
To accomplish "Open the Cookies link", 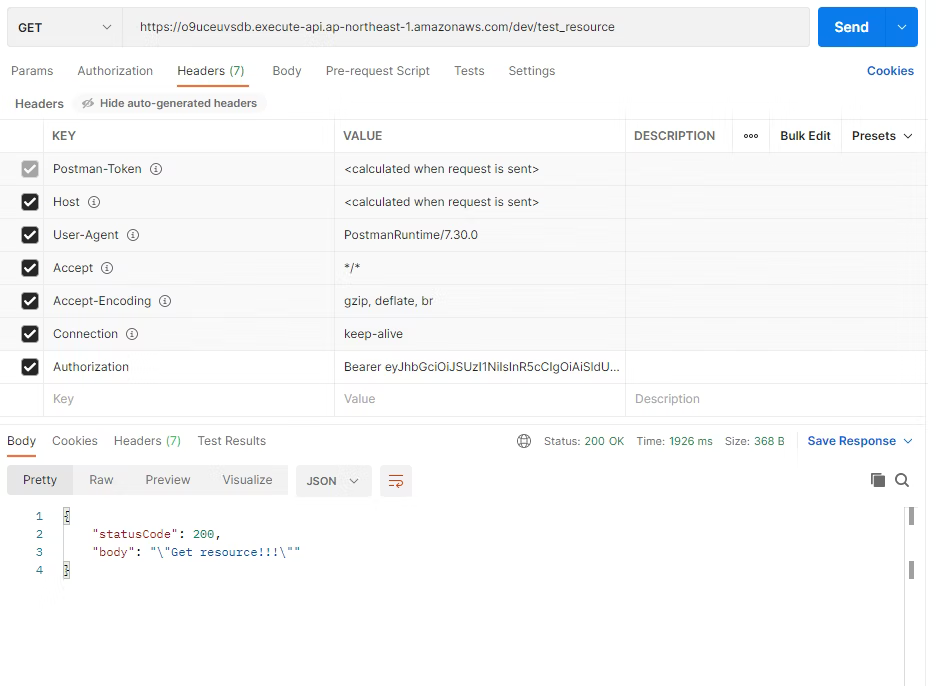I will click(889, 71).
